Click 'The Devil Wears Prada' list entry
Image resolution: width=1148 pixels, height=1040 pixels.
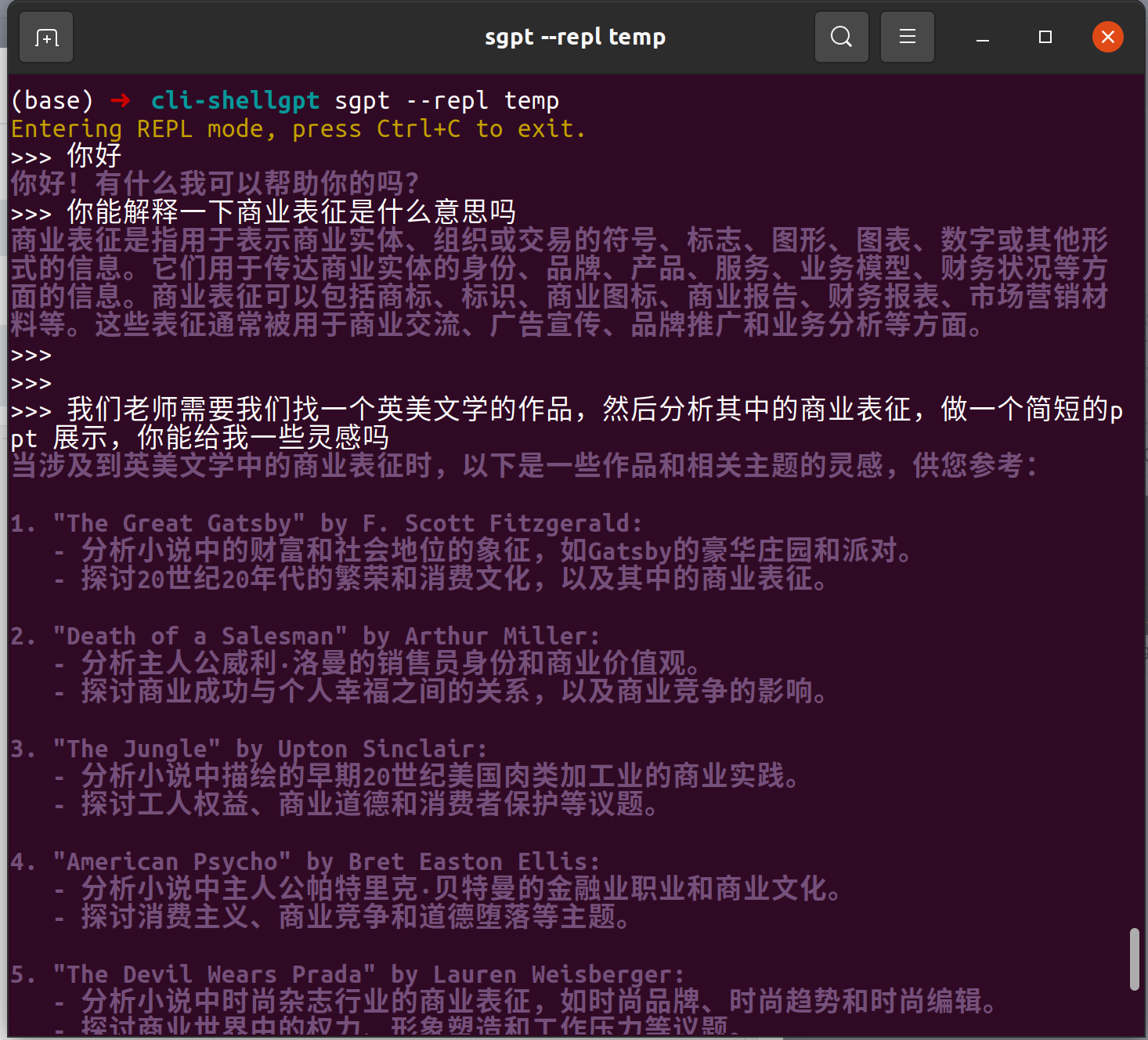[x=348, y=974]
